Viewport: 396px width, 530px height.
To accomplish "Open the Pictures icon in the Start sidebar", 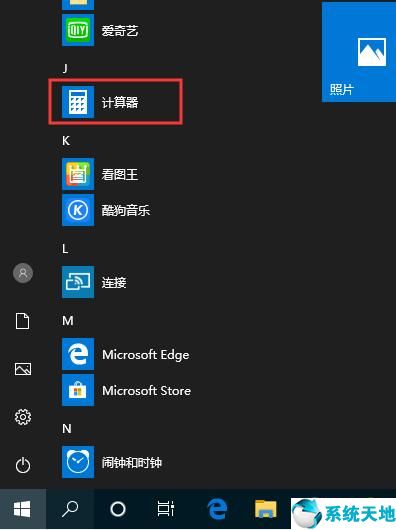I will coord(23,369).
